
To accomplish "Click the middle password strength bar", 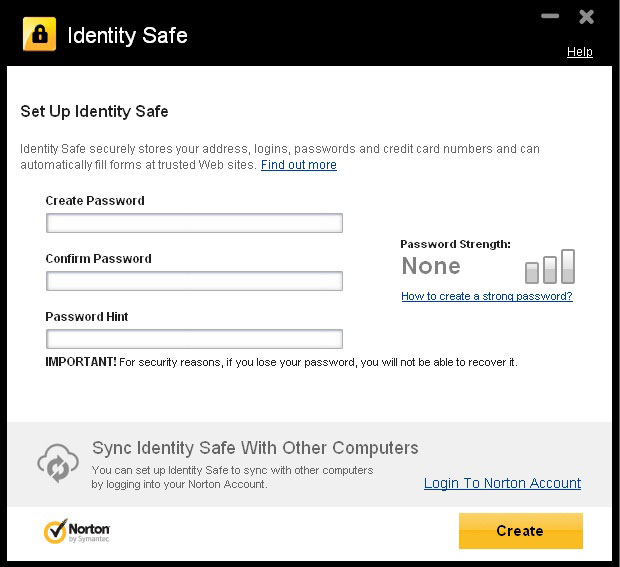I will point(550,270).
